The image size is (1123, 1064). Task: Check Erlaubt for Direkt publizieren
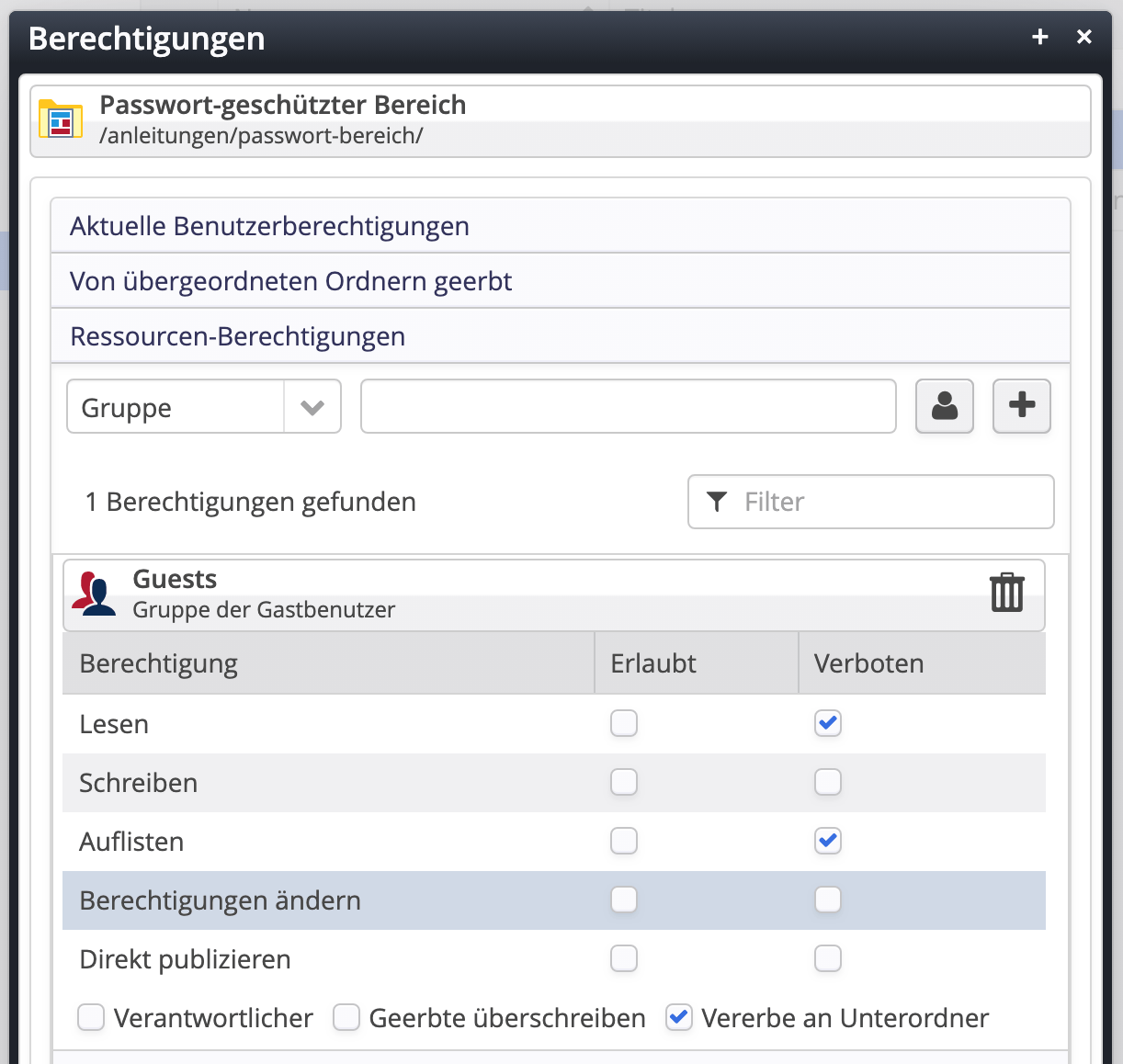[624, 958]
